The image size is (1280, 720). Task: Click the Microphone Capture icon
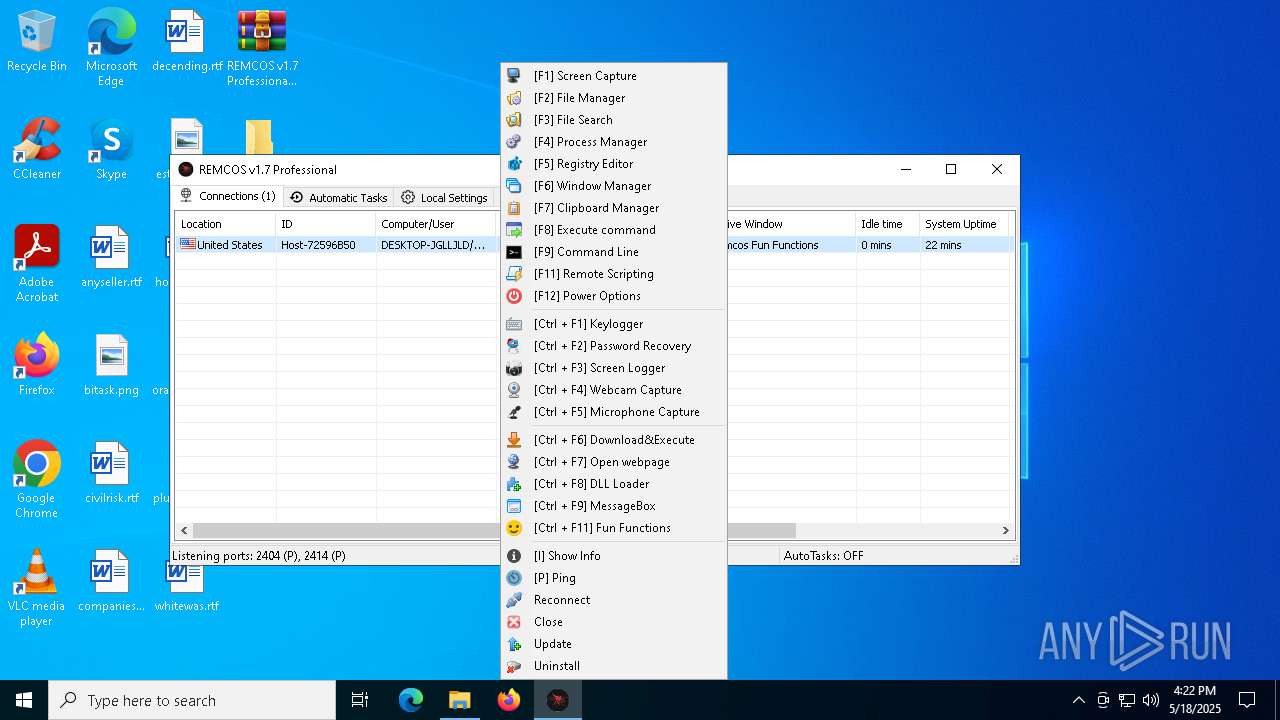(514, 412)
